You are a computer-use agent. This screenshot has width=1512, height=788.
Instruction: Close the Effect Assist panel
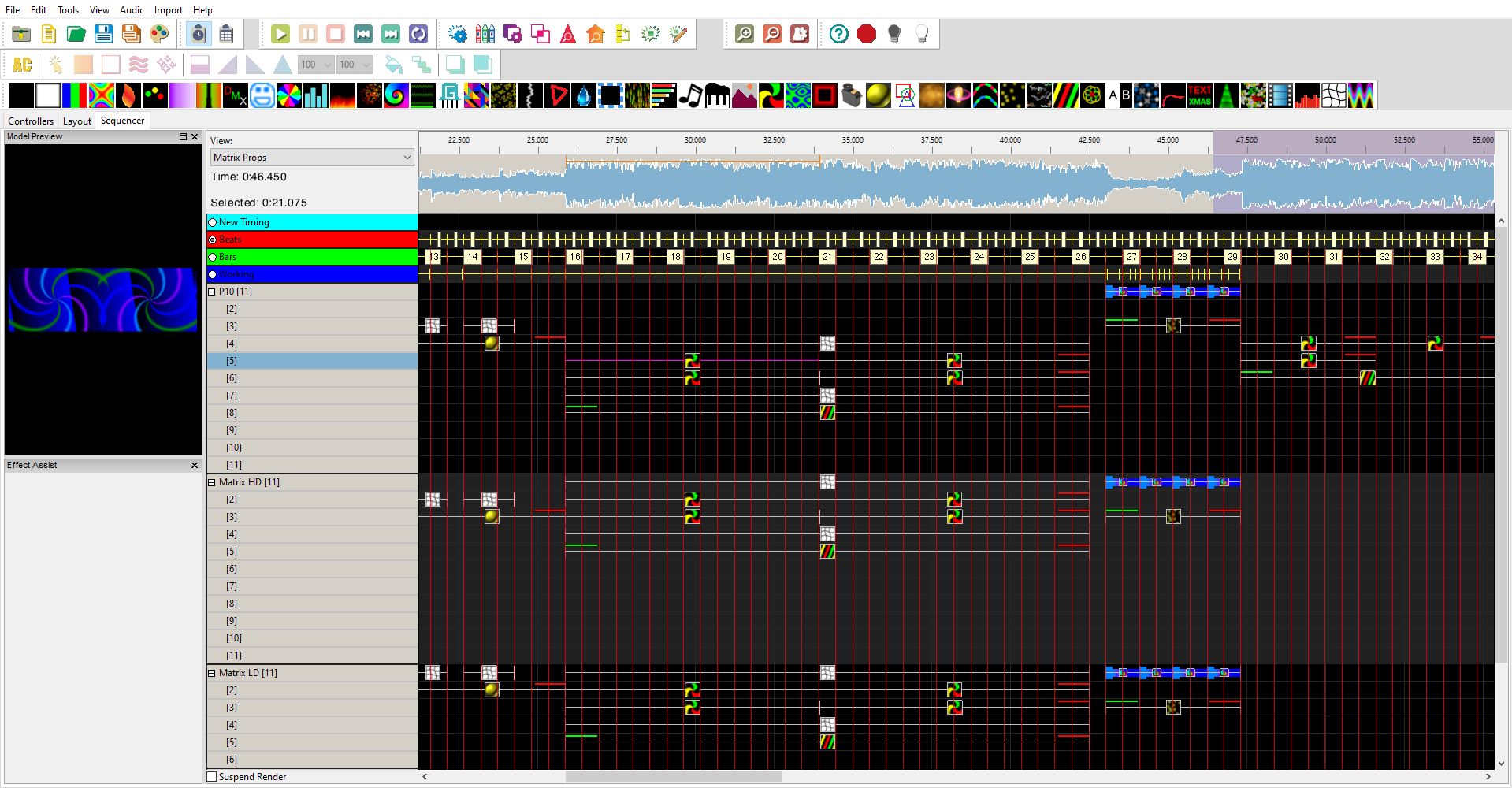click(x=195, y=466)
